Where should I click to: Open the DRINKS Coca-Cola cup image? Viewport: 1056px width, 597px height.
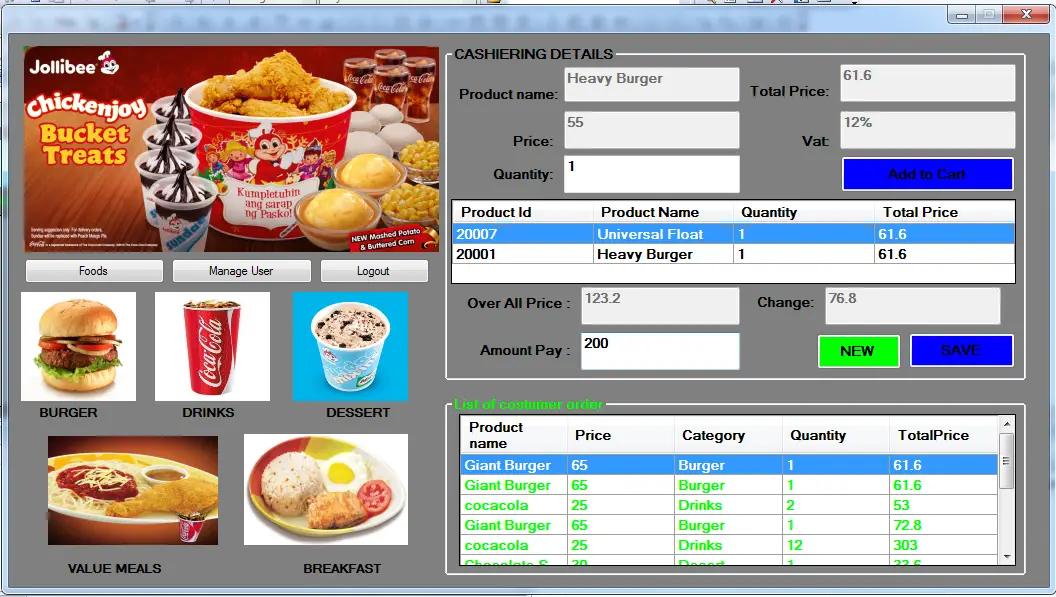[212, 346]
